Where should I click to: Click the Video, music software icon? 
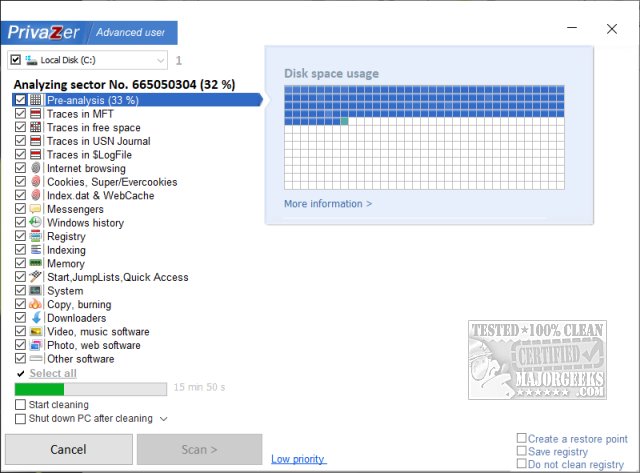click(36, 331)
